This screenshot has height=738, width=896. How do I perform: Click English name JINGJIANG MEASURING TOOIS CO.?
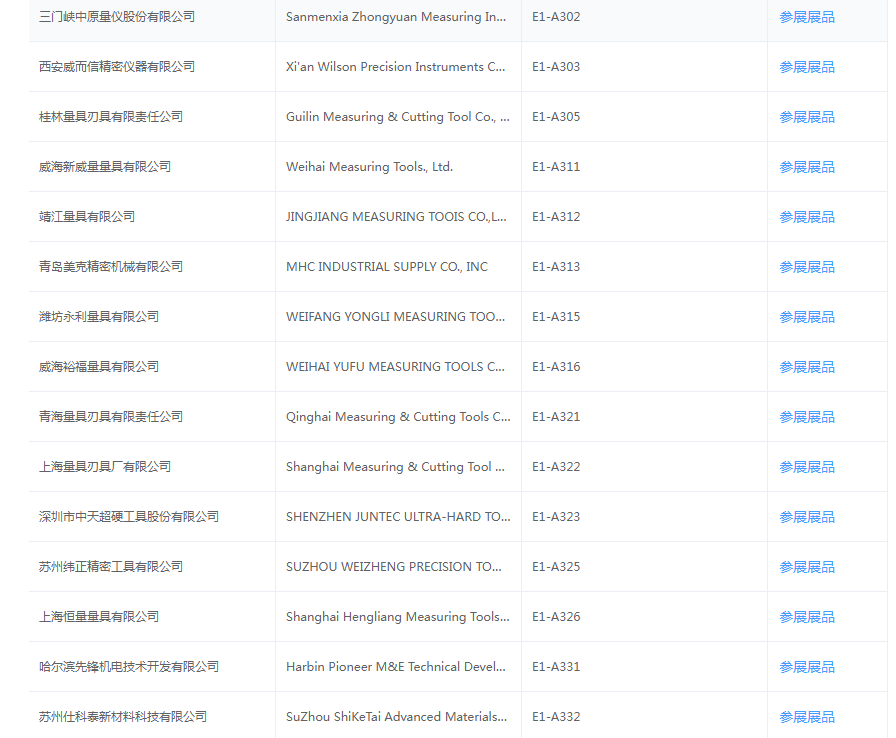coord(396,216)
